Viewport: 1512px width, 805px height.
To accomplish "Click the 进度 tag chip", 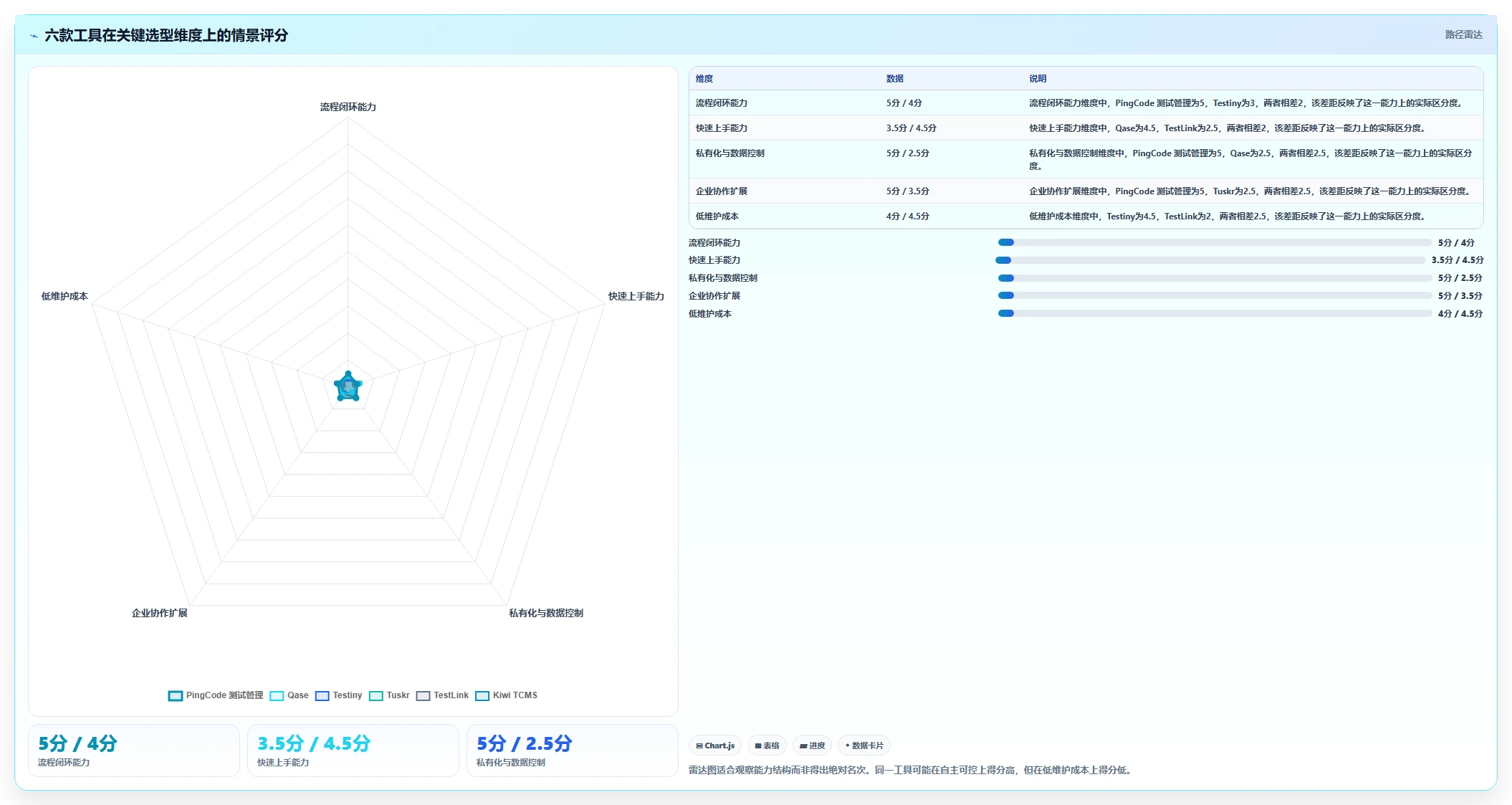I will tap(812, 746).
